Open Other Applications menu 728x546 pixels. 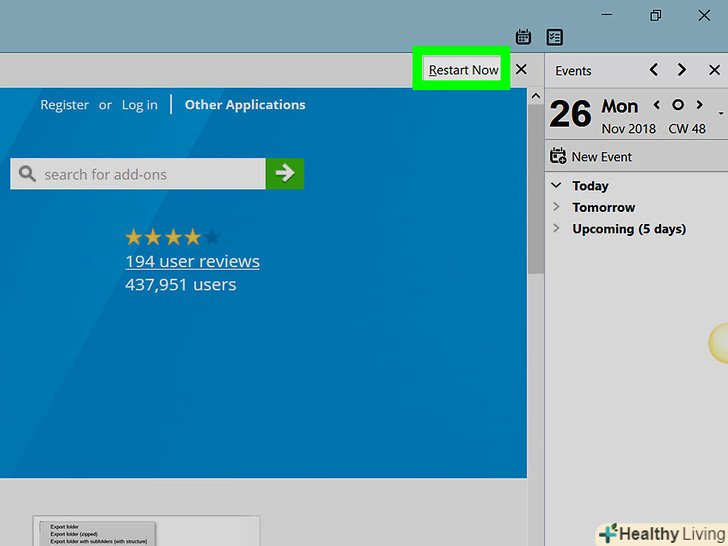coord(245,105)
